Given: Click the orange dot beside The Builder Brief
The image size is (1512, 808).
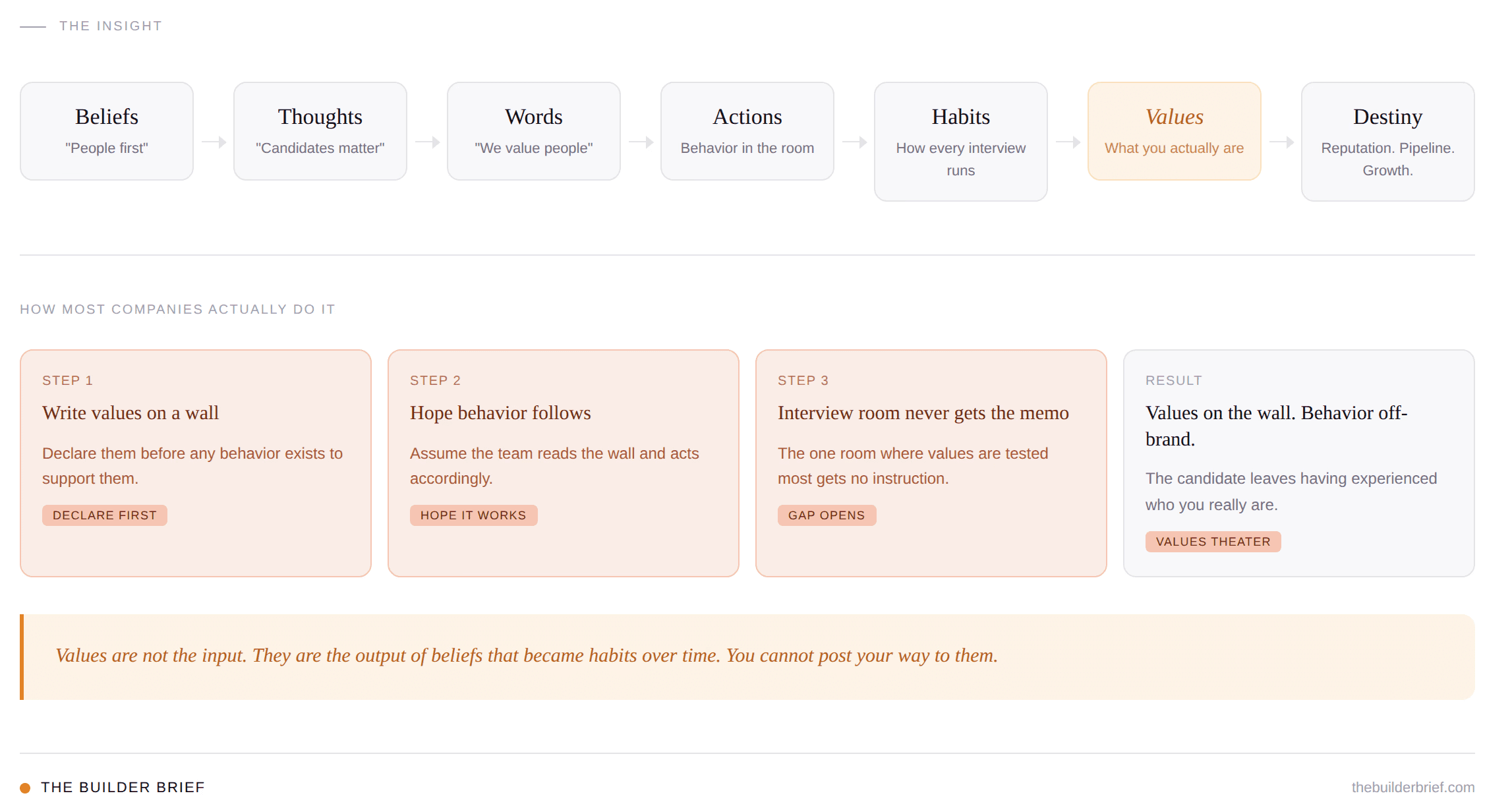Looking at the screenshot, I should 25,788.
